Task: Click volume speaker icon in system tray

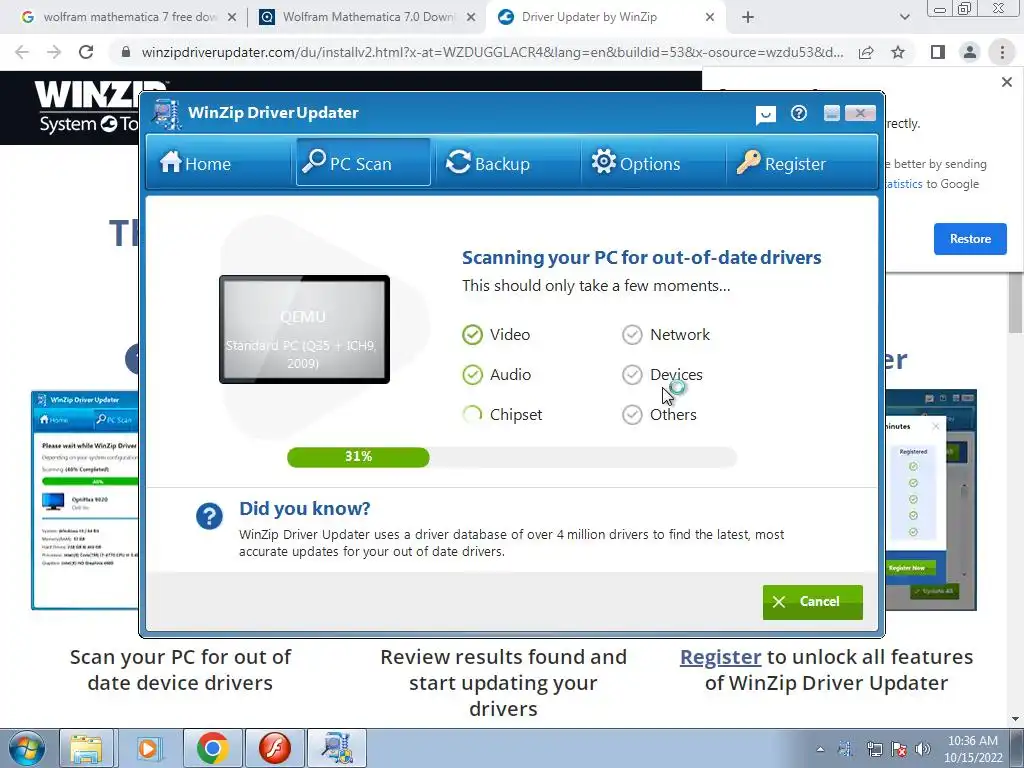Action: tap(923, 749)
